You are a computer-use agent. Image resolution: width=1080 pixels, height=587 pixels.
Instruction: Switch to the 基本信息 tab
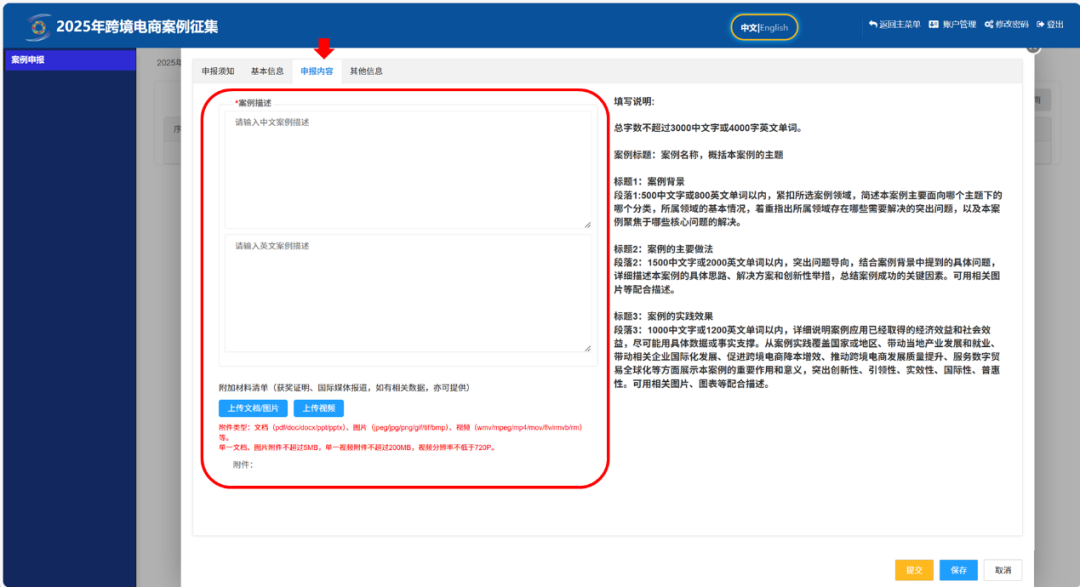267,71
